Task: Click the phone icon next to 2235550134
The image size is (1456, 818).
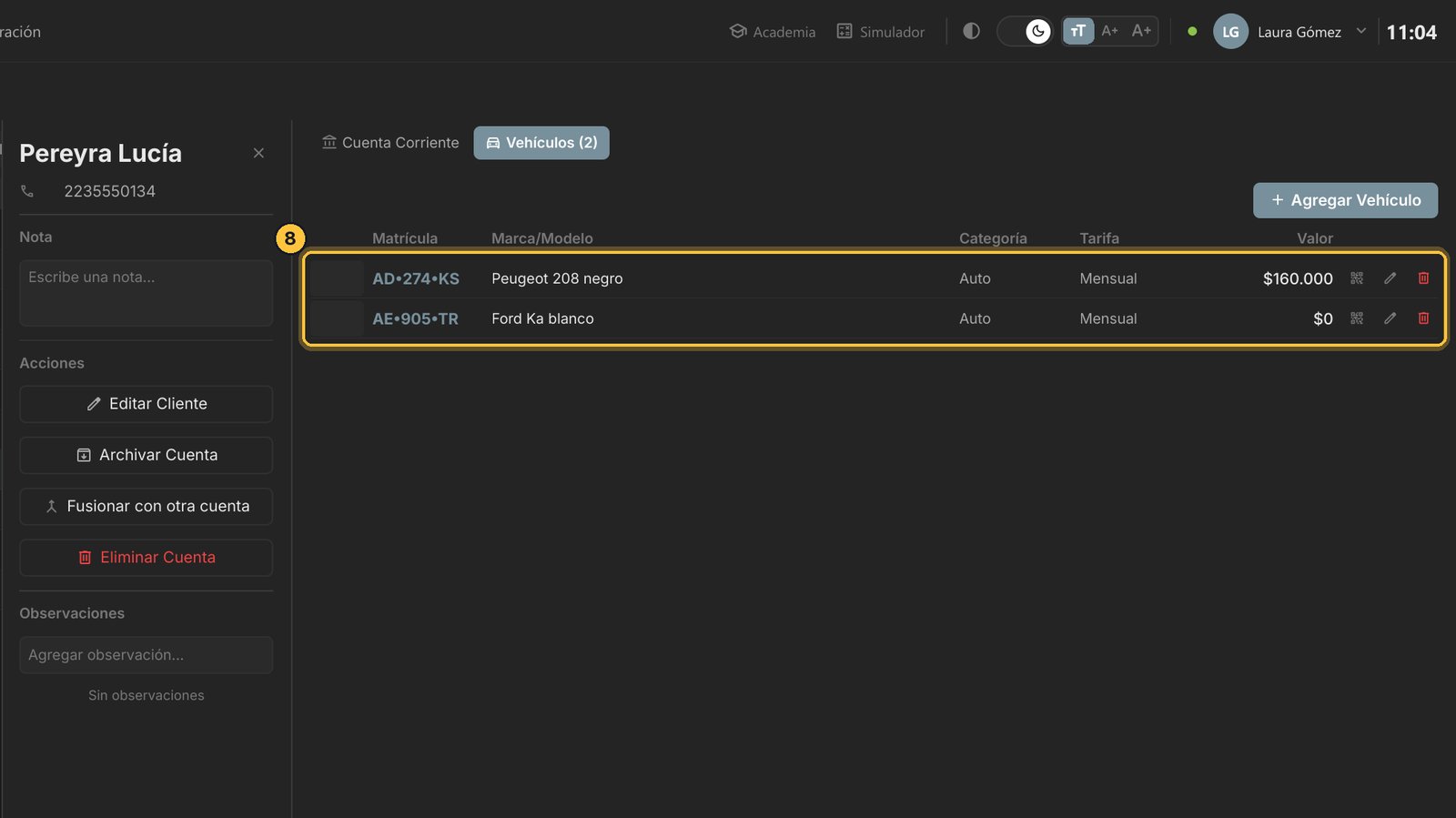Action: coord(27,191)
